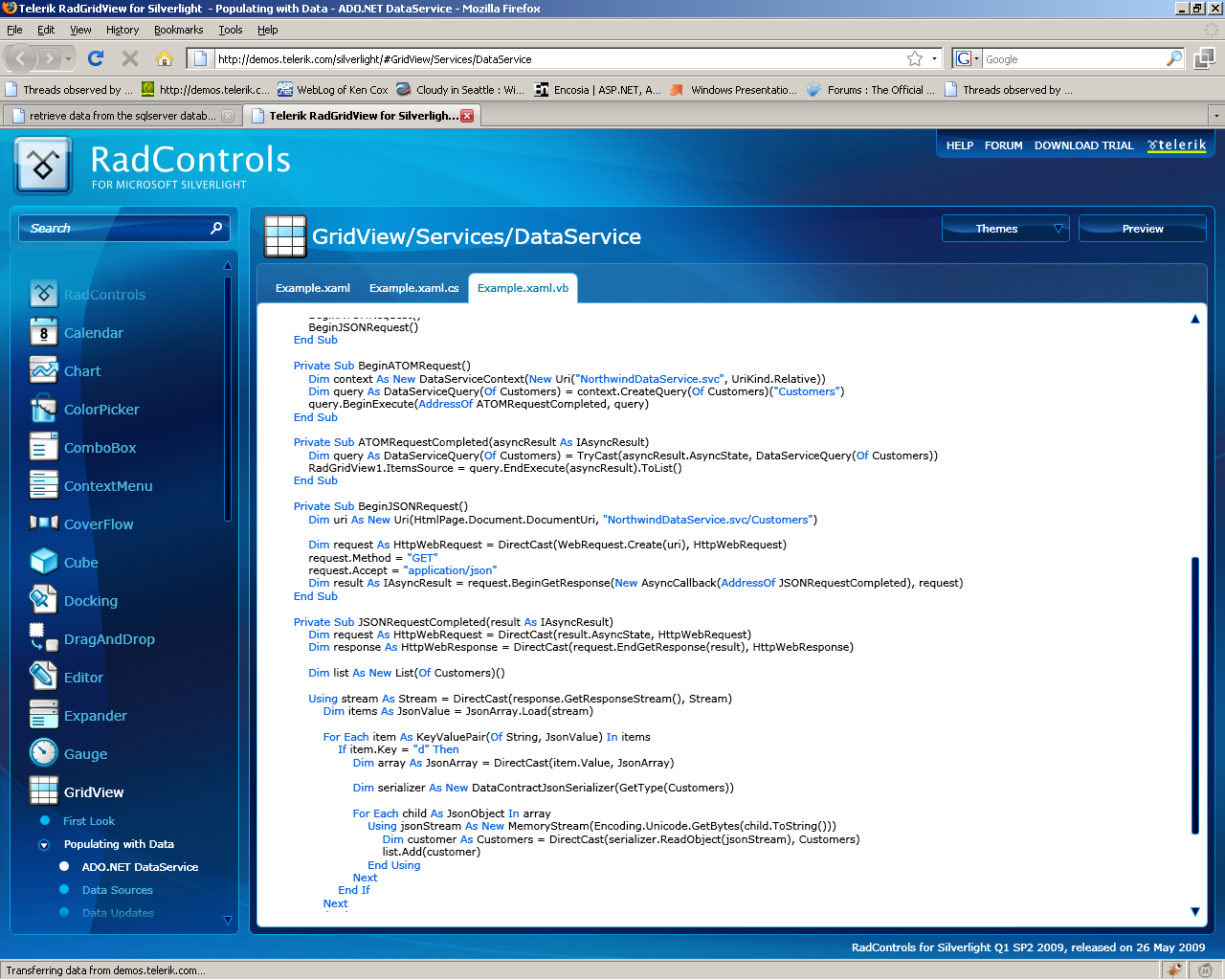Open the Cloudy in Seattle bookmark

pyautogui.click(x=461, y=90)
